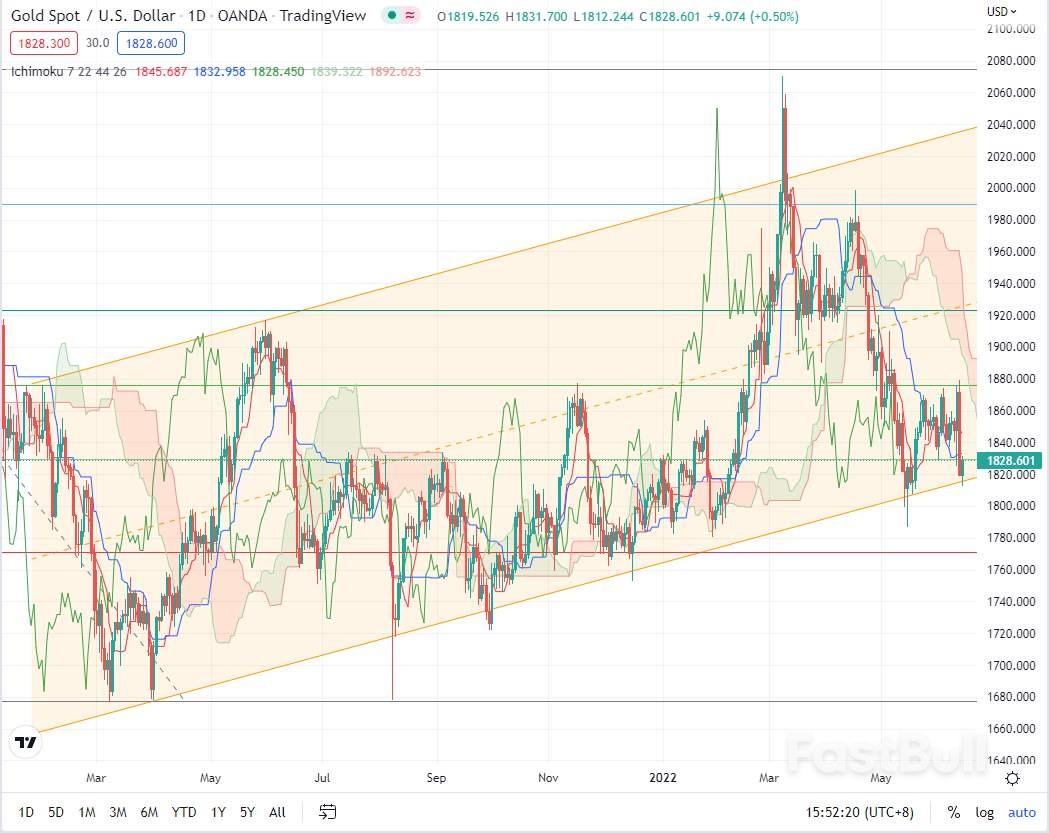Click the open value O1819.526
The width and height of the screenshot is (1049, 833).
click(x=468, y=17)
